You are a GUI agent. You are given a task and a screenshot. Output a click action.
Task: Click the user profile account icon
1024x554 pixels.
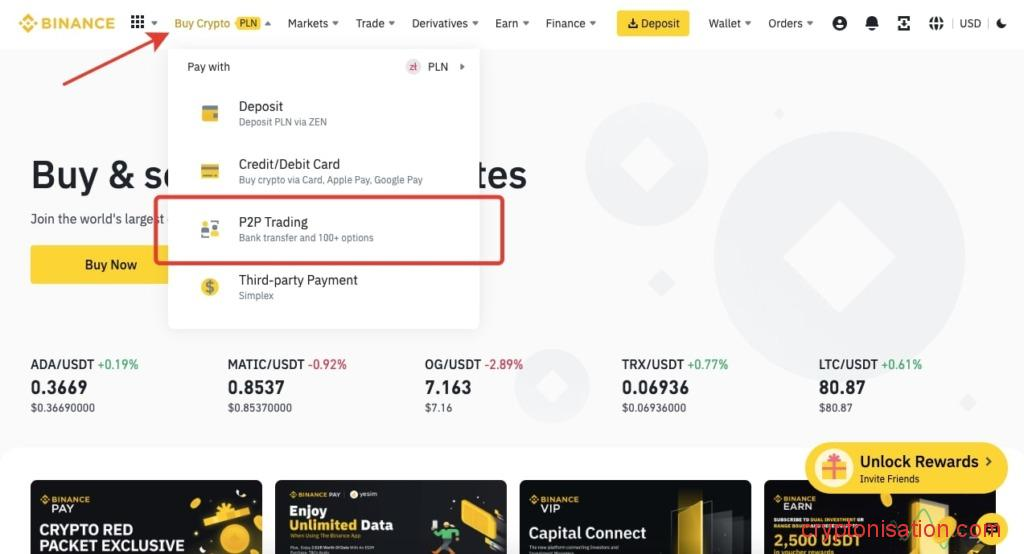coord(840,23)
